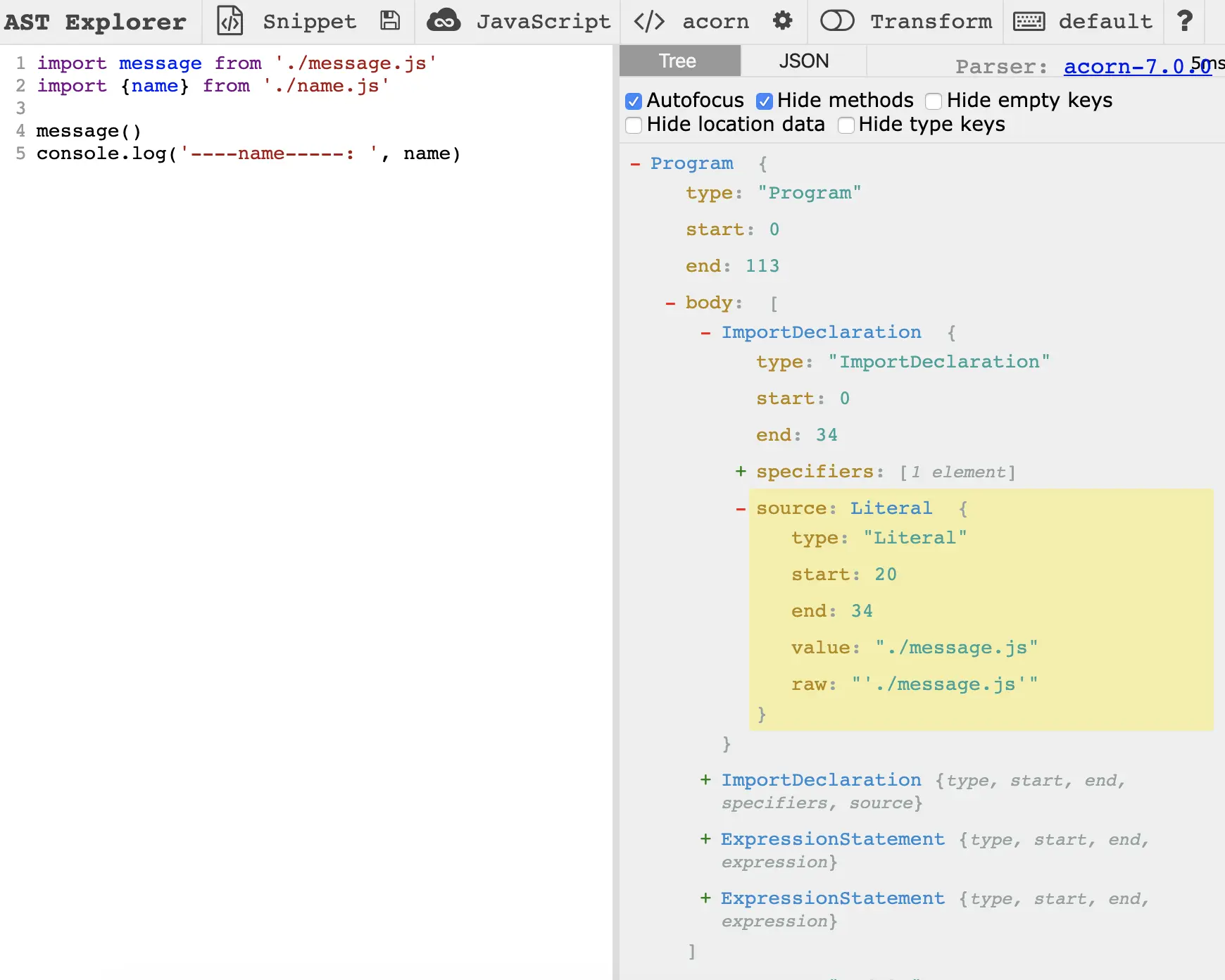Open the Snippet menu

coord(310,21)
